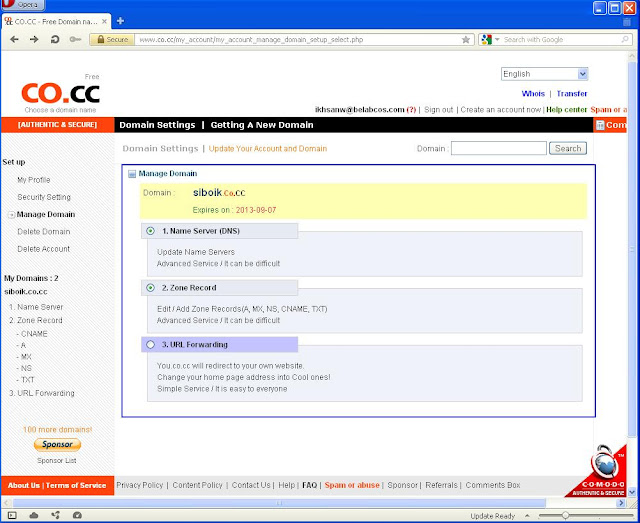Open the Terms of Service footer link
Viewport: 640px width, 523px height.
click(x=76, y=485)
